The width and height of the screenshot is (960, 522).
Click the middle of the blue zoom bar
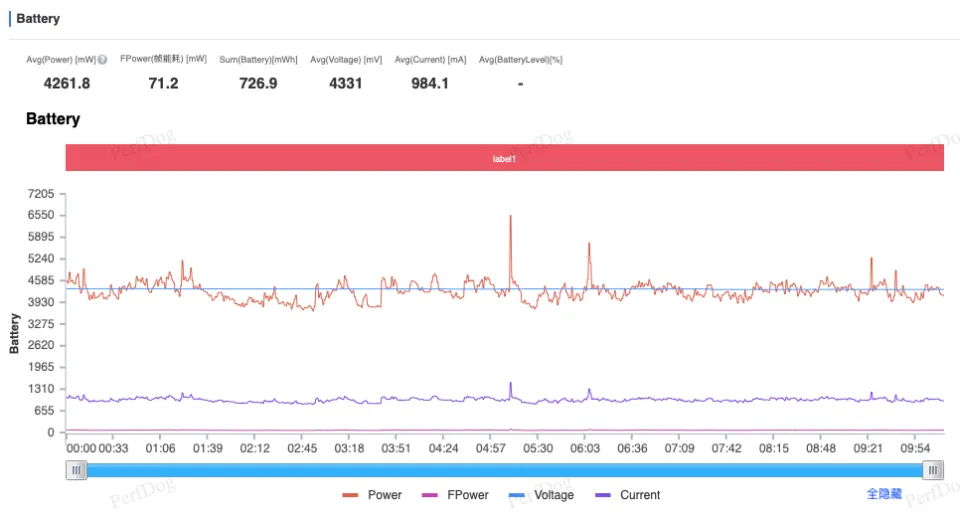[505, 470]
